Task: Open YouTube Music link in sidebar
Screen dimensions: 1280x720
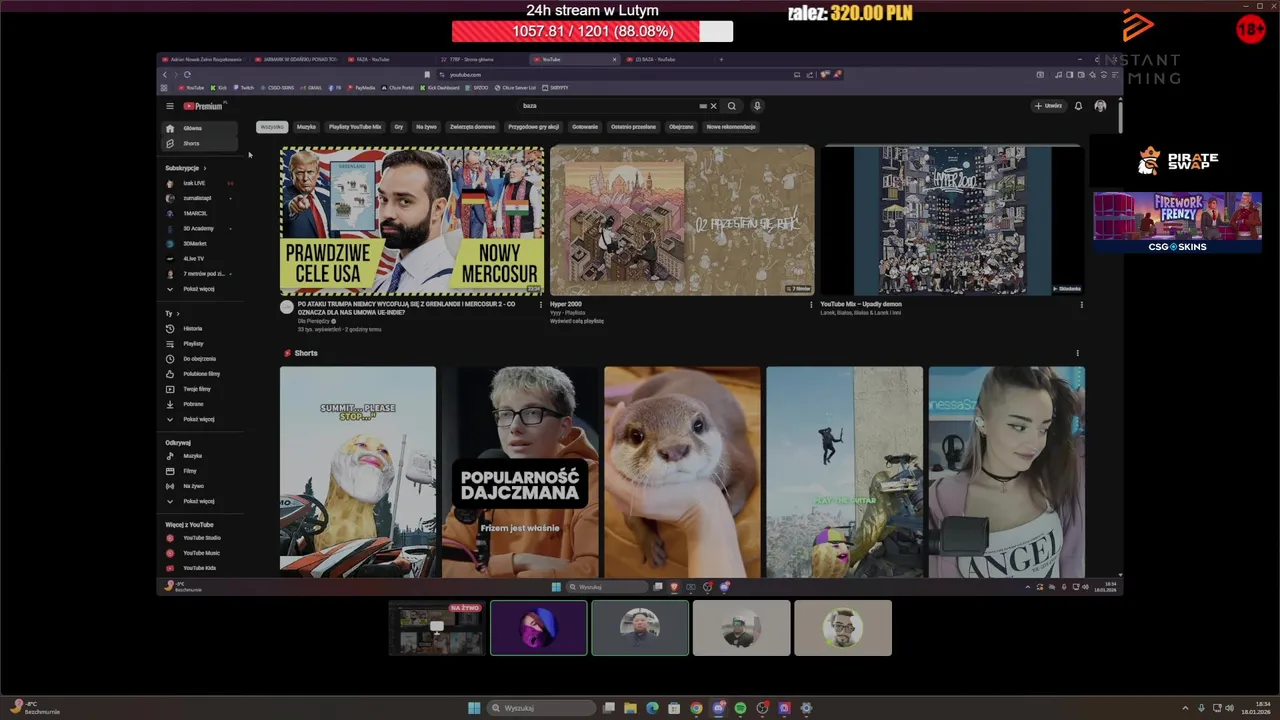Action: coord(200,553)
